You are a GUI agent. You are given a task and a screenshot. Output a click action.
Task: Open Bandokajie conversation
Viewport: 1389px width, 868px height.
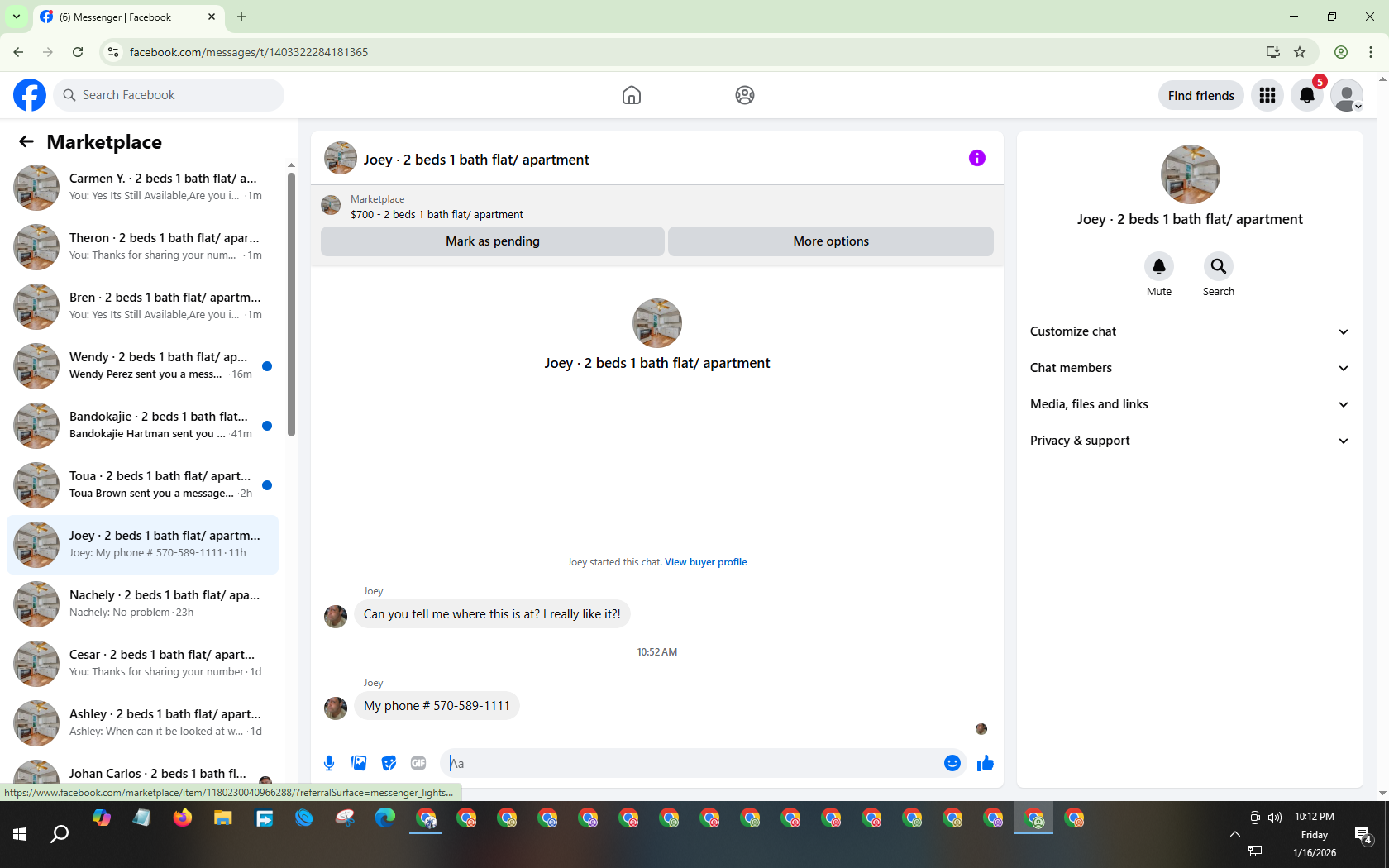[142, 425]
